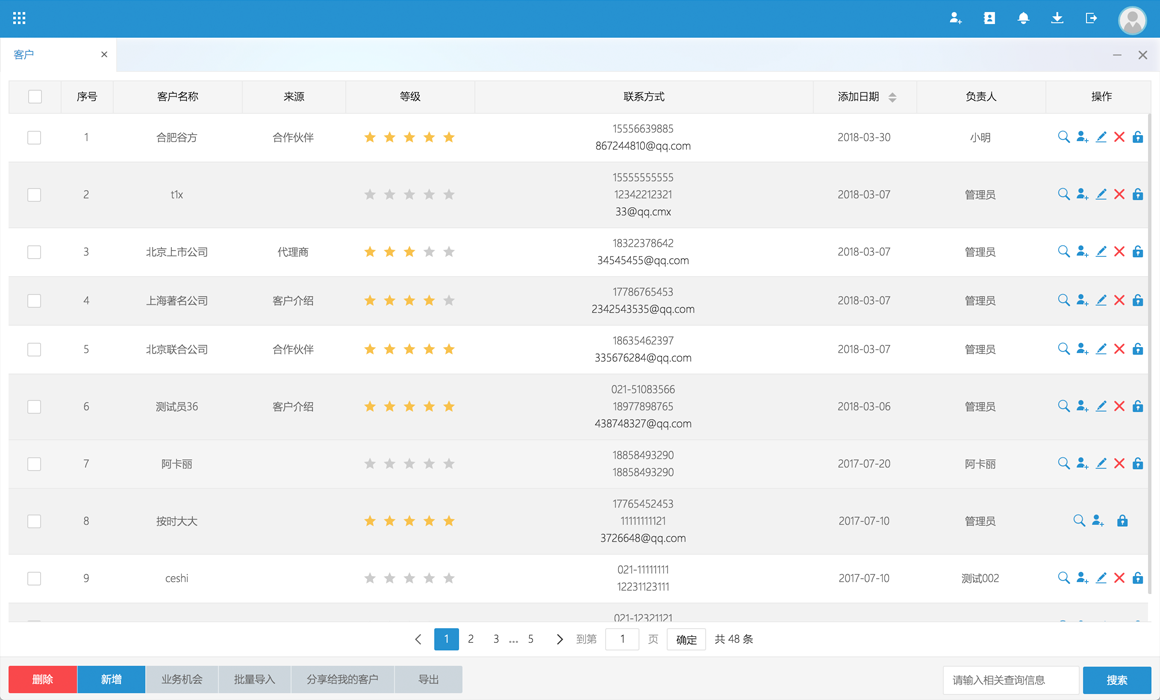Image resolution: width=1160 pixels, height=700 pixels.
Task: Check the 阿卡丽 row checkbox
Action: coord(34,464)
